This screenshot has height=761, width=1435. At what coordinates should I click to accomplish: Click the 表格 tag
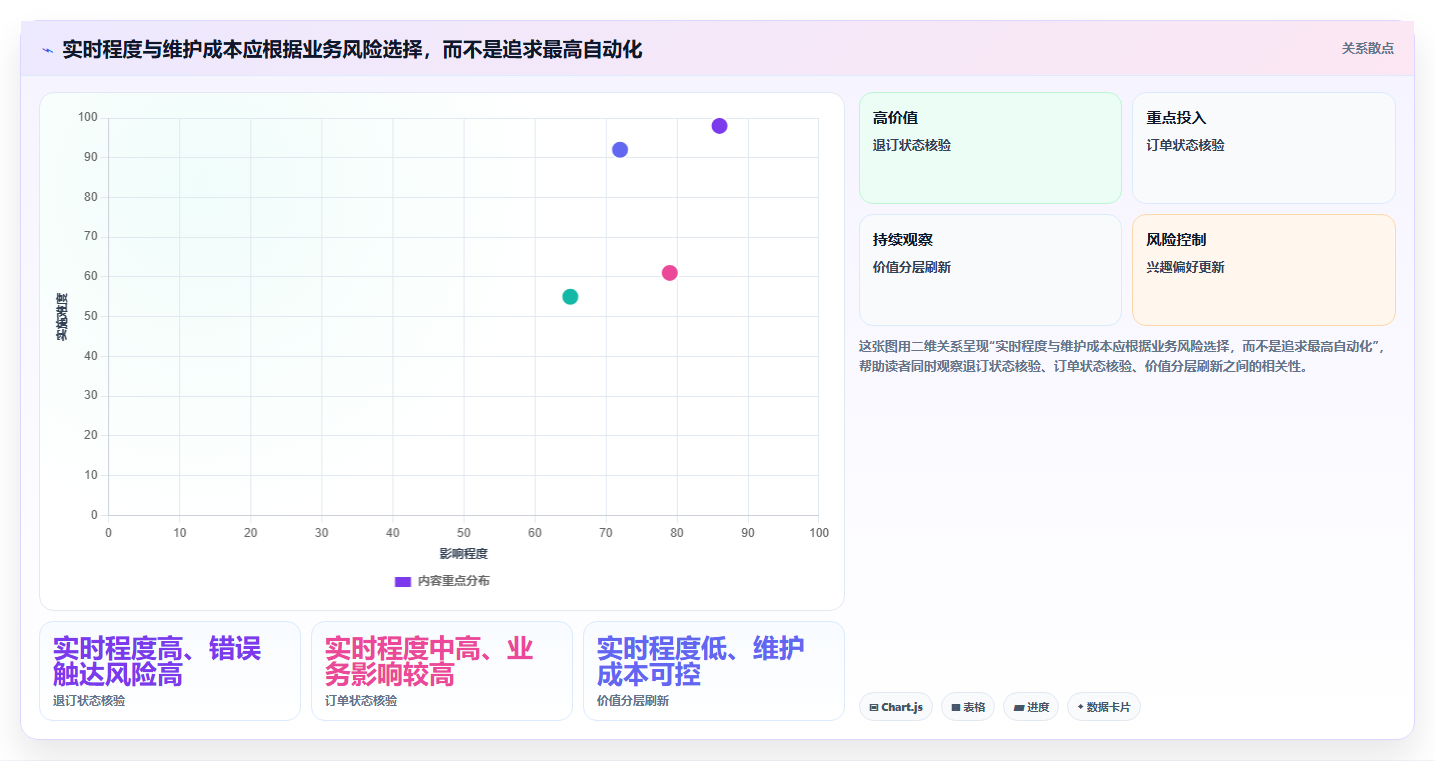968,707
